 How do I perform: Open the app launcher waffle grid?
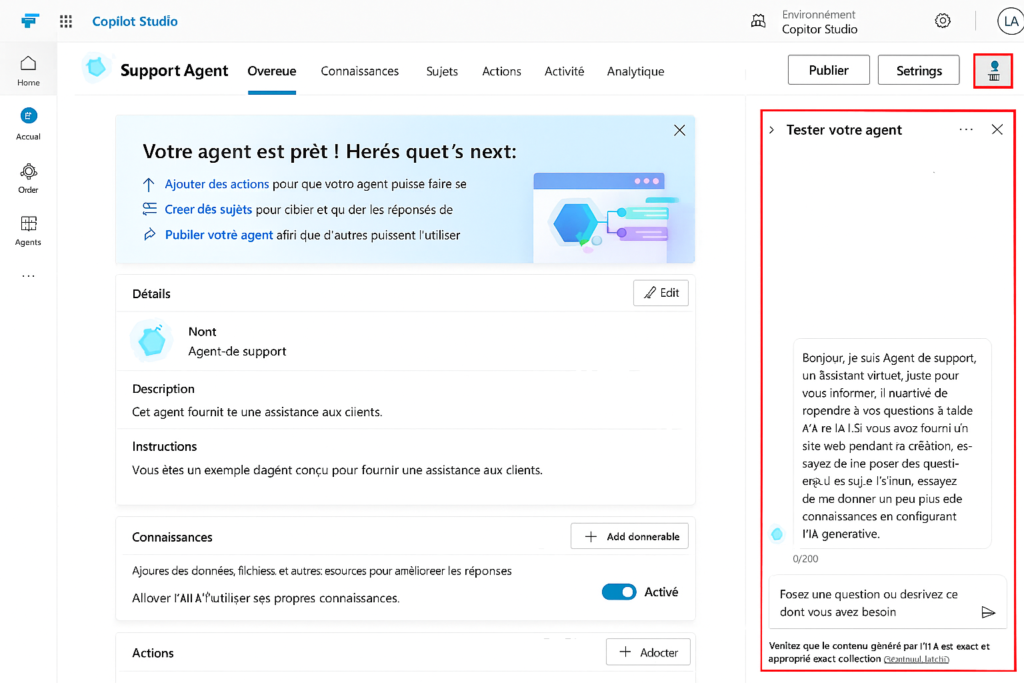click(x=66, y=21)
